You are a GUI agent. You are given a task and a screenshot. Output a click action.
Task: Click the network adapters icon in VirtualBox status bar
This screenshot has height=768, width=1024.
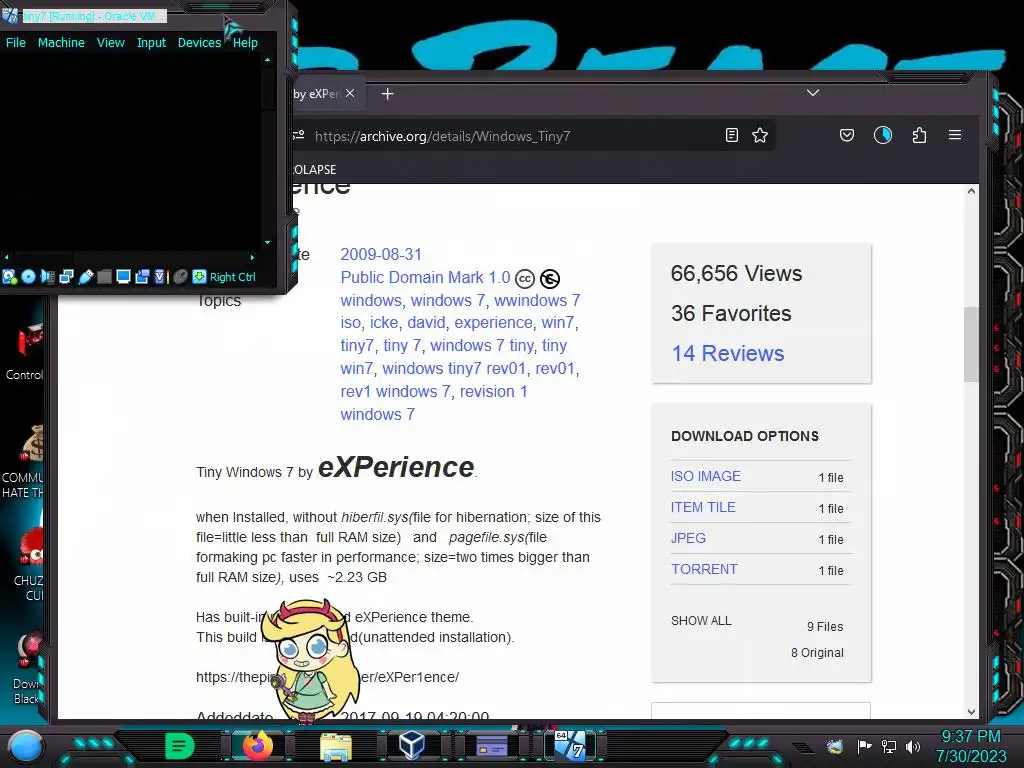pyautogui.click(x=66, y=277)
